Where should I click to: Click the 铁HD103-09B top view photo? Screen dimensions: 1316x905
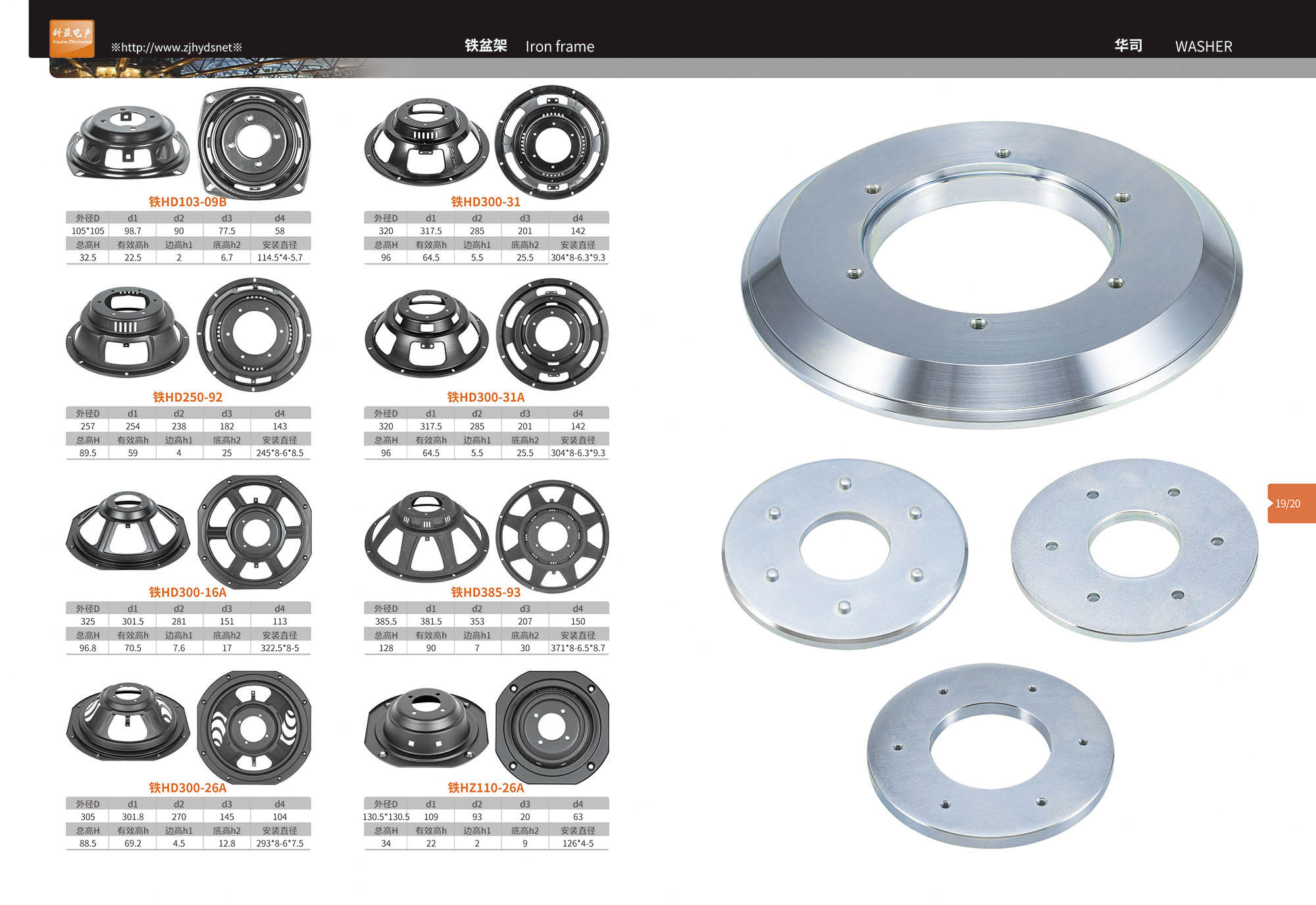[254, 142]
